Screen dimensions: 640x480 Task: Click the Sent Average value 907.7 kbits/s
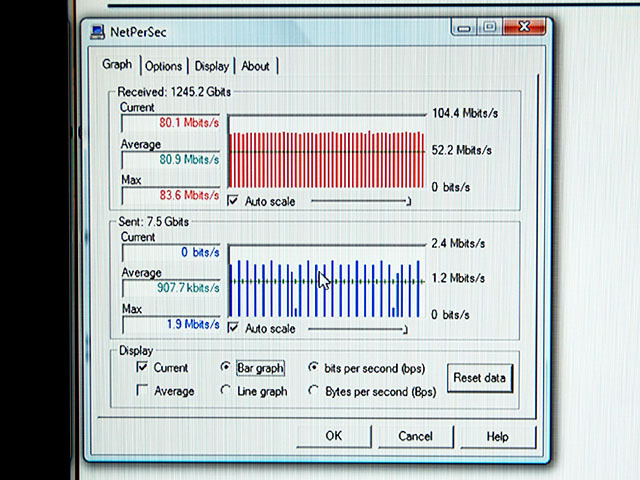171,288
